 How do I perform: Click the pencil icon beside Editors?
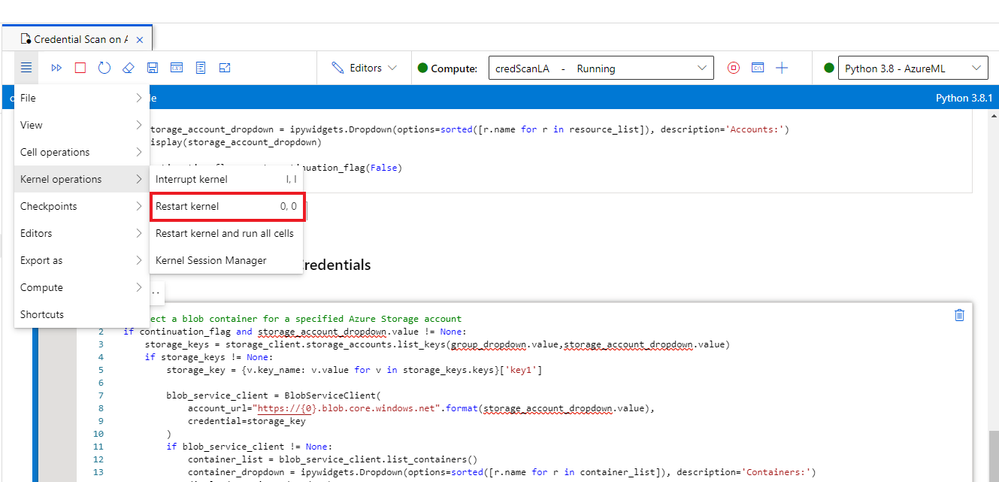pyautogui.click(x=338, y=67)
